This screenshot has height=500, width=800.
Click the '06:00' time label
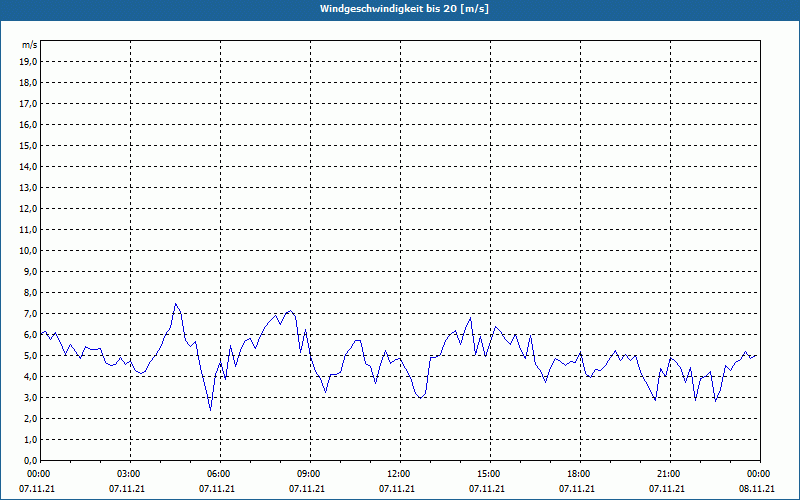pos(220,474)
